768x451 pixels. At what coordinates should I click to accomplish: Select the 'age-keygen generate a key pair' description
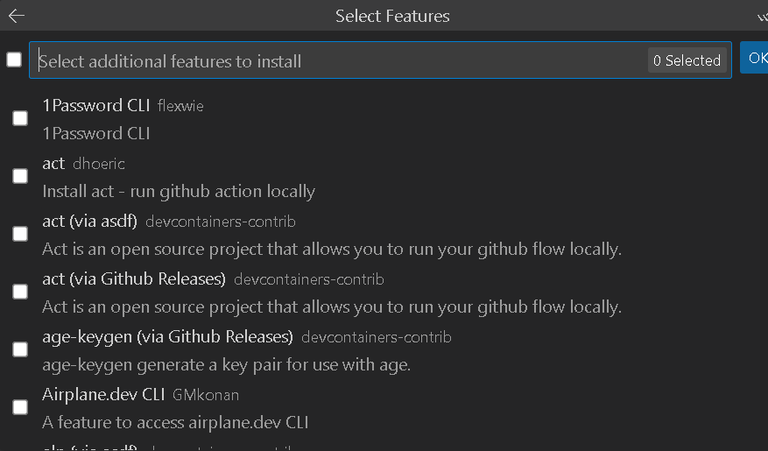point(226,365)
